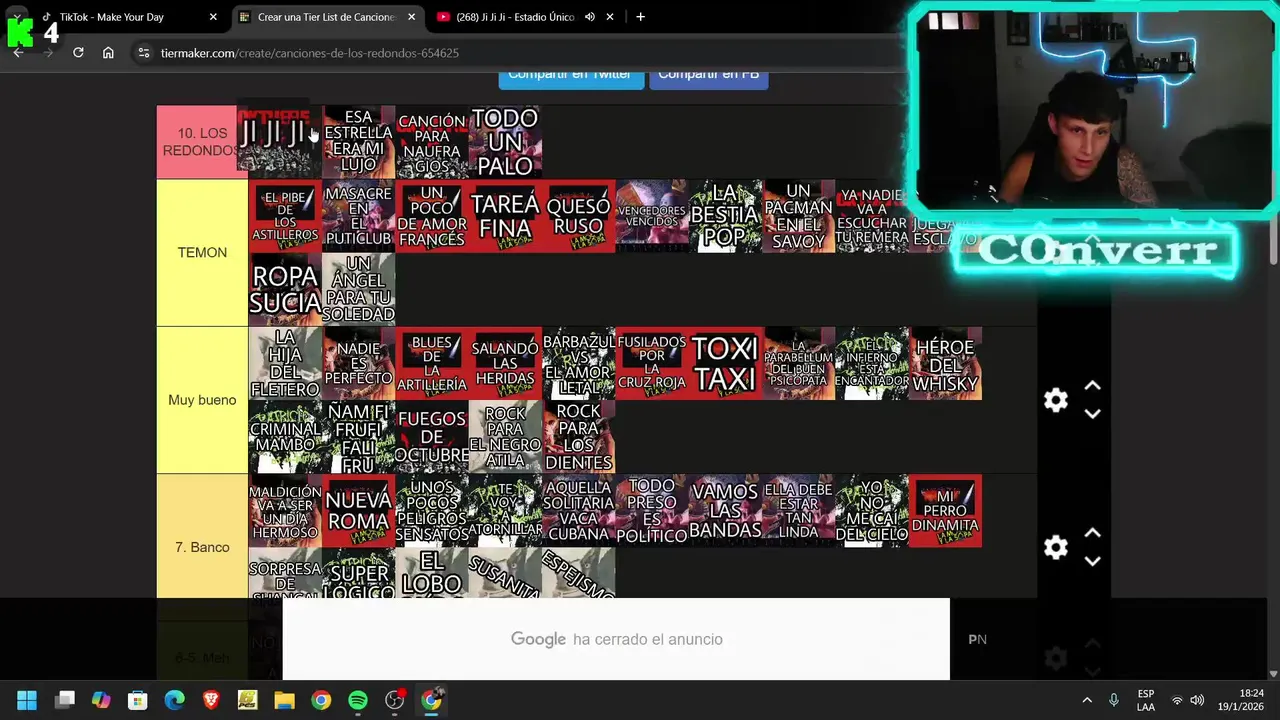Mute the YouTube tab audio icon
The image size is (1280, 720).
(x=590, y=17)
